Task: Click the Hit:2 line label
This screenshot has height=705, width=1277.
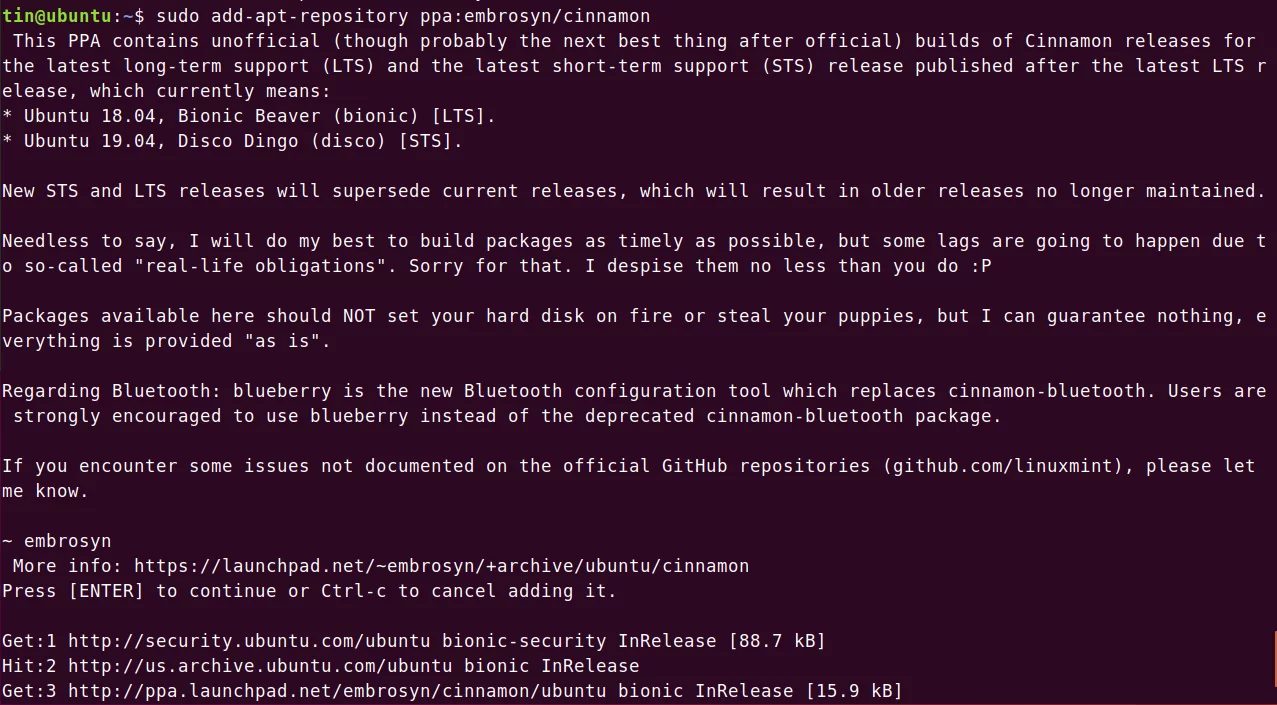Action: [30, 666]
